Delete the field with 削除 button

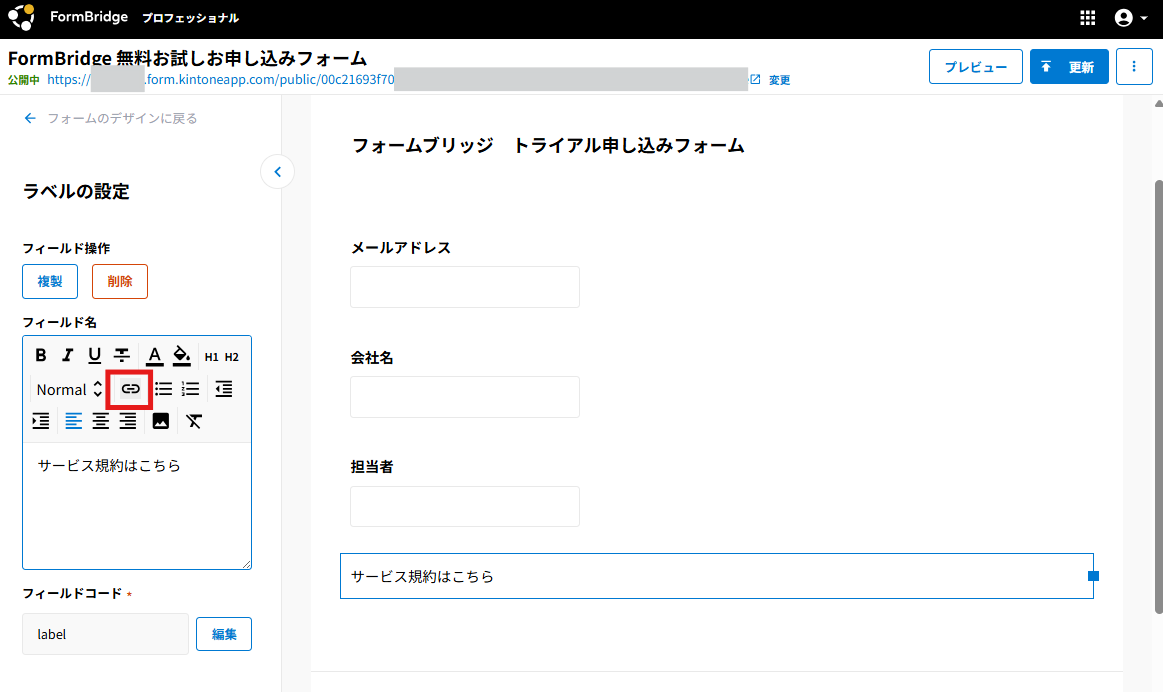[119, 282]
